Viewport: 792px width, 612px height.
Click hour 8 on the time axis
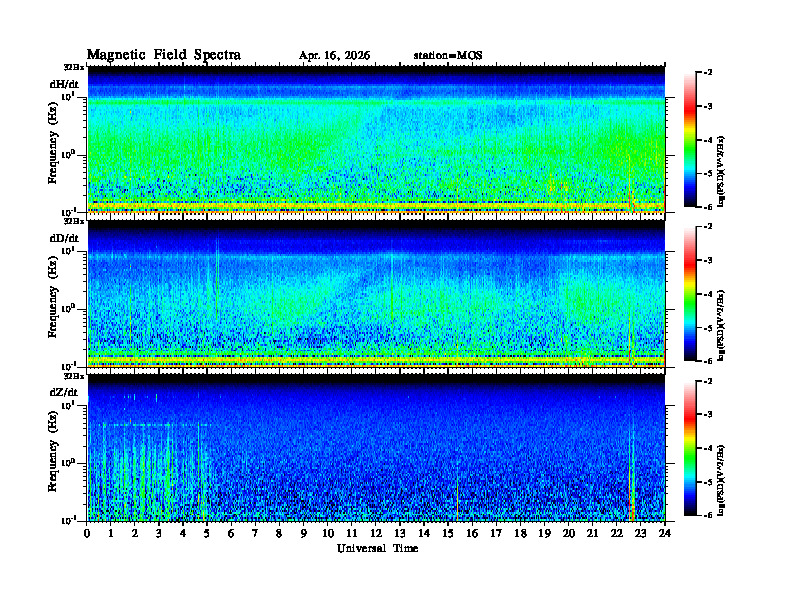click(x=279, y=534)
